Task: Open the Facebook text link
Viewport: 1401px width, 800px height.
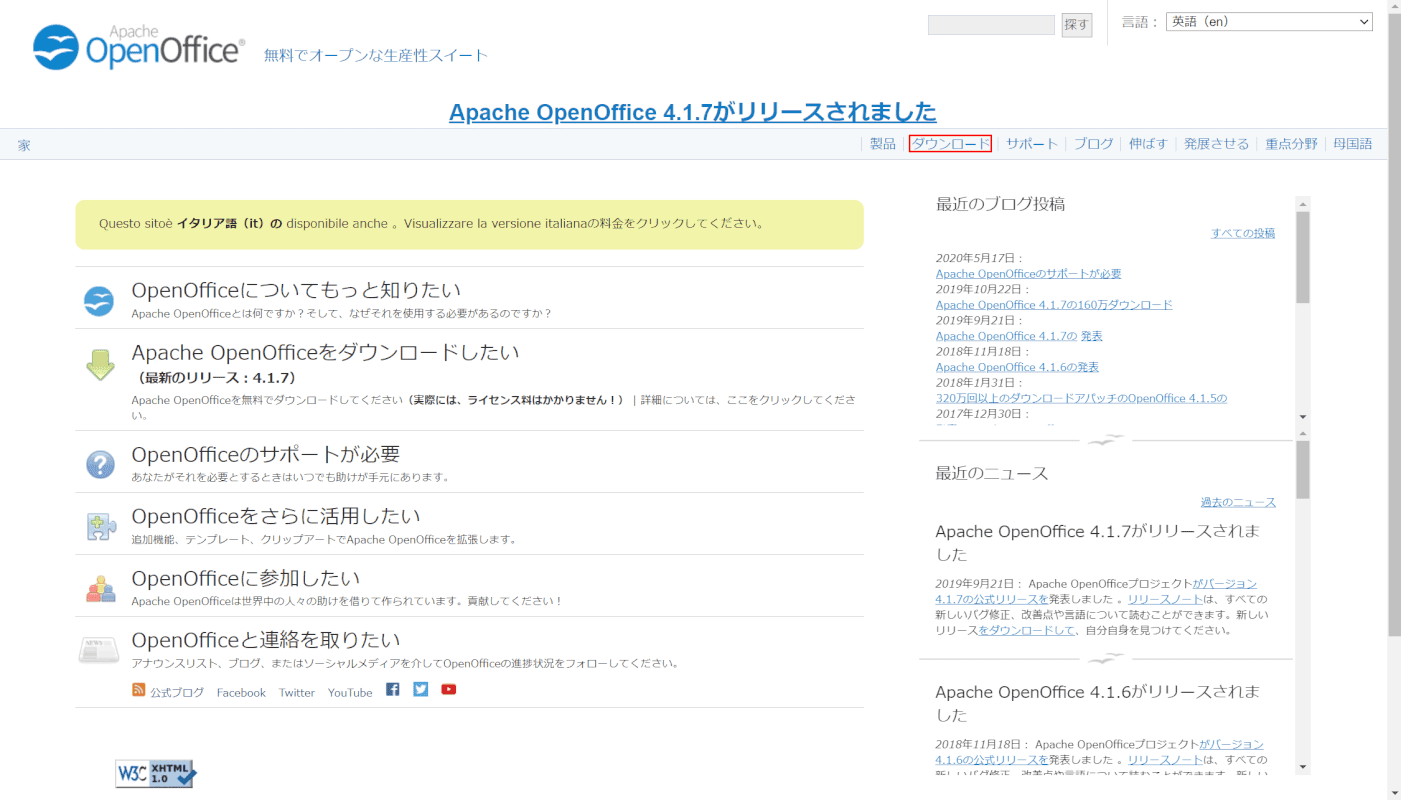Action: [241, 692]
